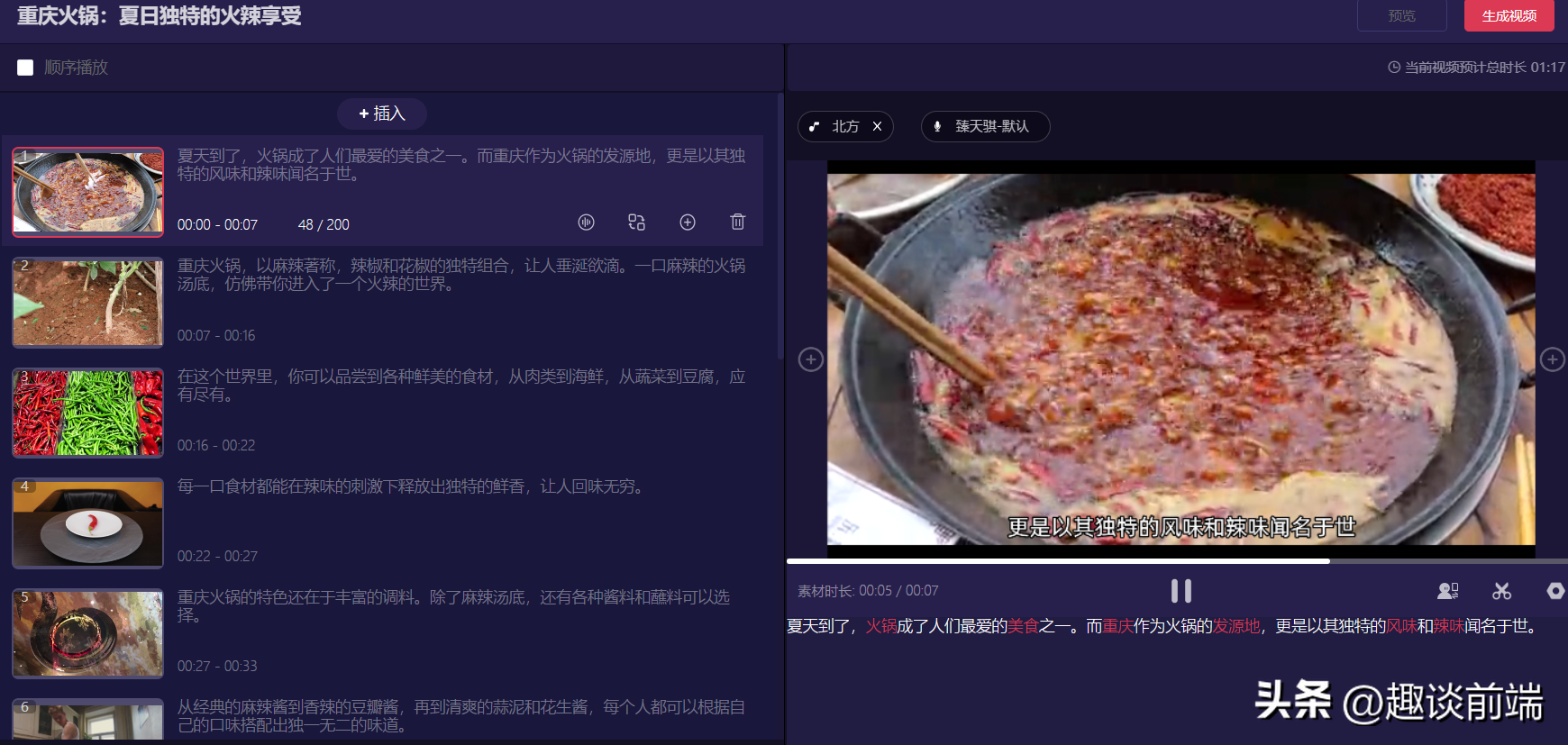Click the settings gear icon under preview

coord(1555,591)
